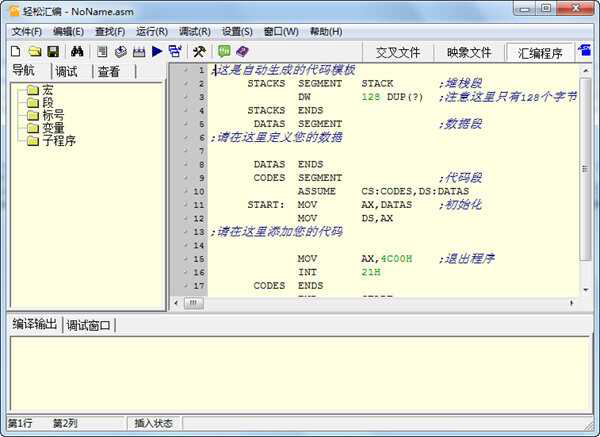Image resolution: width=600 pixels, height=437 pixels.
Task: Click the blue Run arrow icon
Action: click(x=157, y=51)
